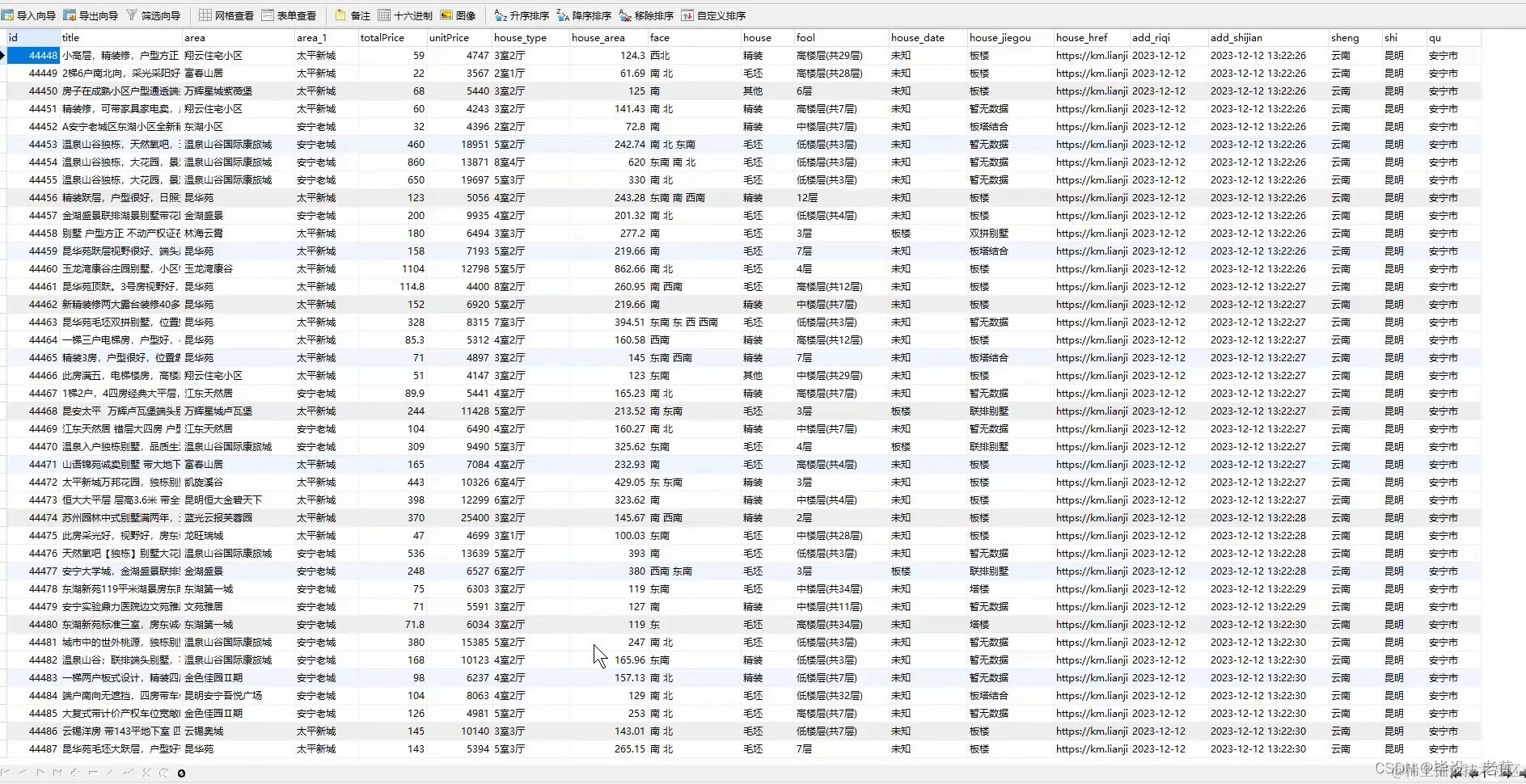This screenshot has height=784, width=1526.
Task: Click the house_area column header
Action: click(609, 37)
